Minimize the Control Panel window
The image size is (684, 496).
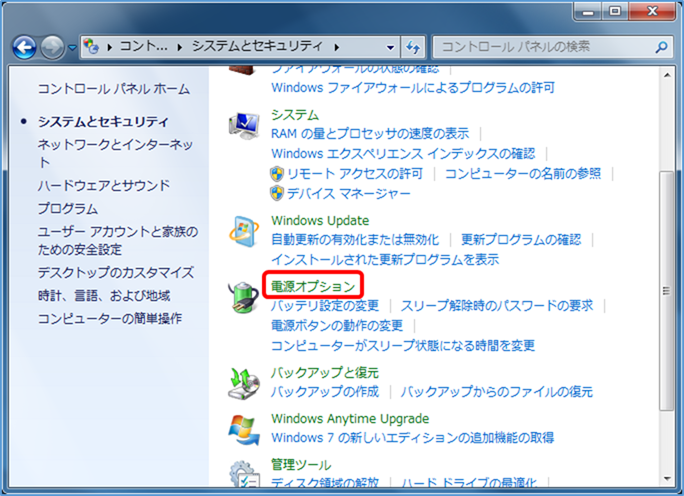click(x=588, y=12)
